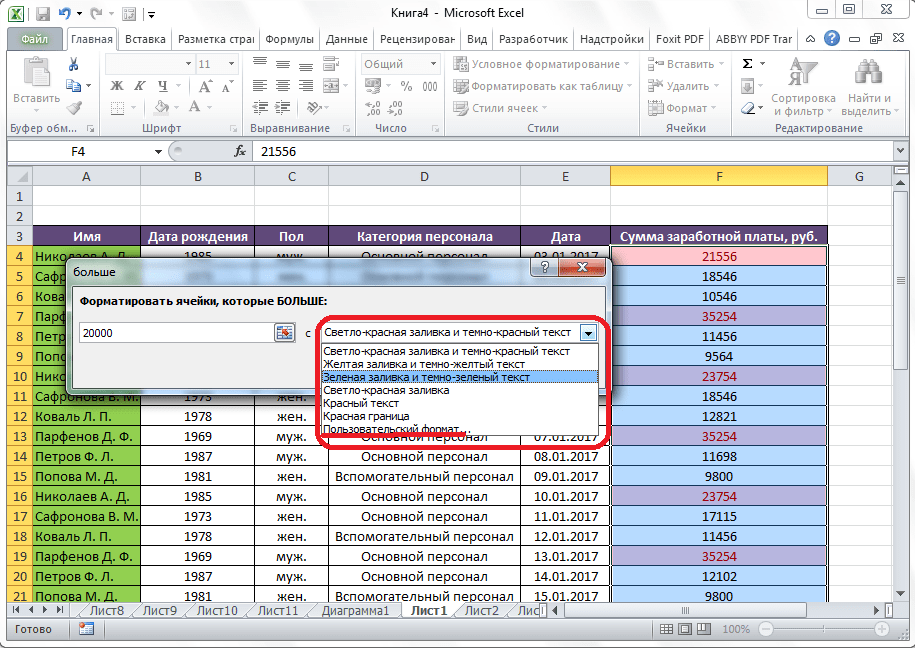Screen dimensions: 915x648
Task: Open the Формулы ribbon tab
Action: coord(290,39)
